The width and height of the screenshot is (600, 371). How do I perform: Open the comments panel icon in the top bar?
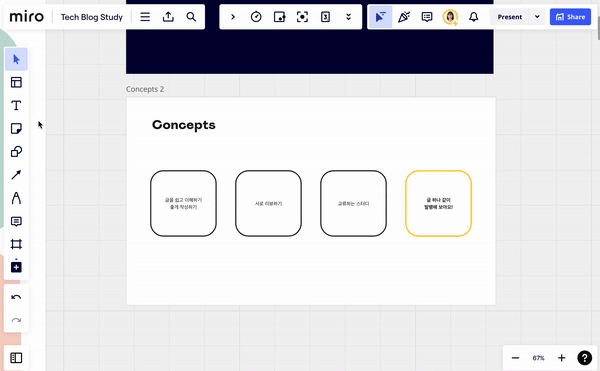click(427, 17)
